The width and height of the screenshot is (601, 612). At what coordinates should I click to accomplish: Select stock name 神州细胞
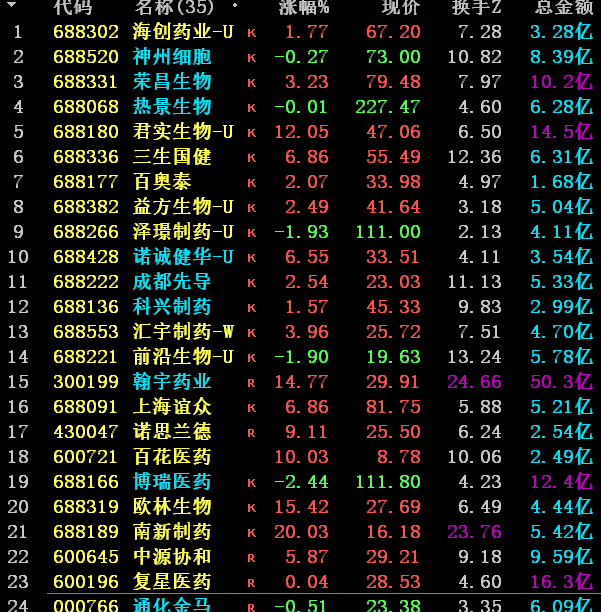coord(172,57)
